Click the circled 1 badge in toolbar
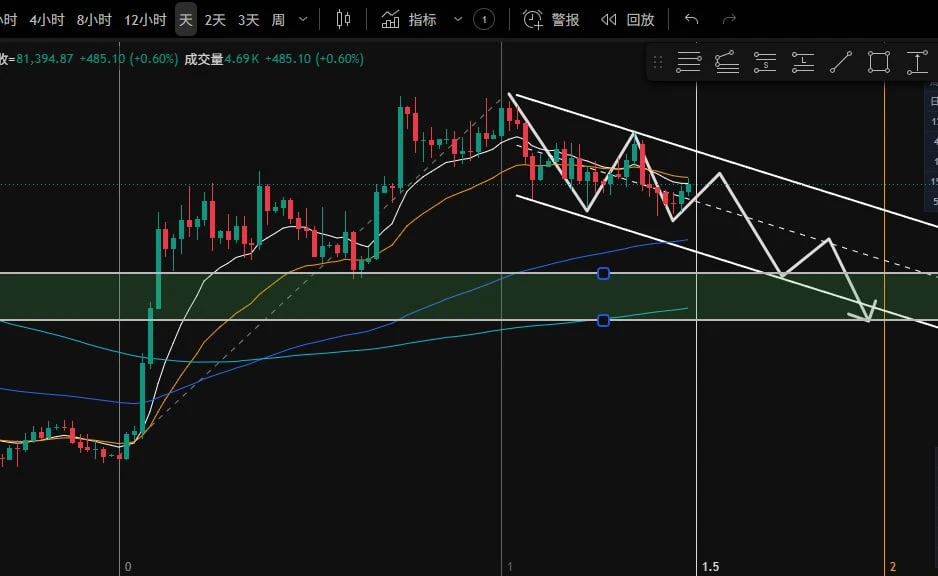 [484, 20]
